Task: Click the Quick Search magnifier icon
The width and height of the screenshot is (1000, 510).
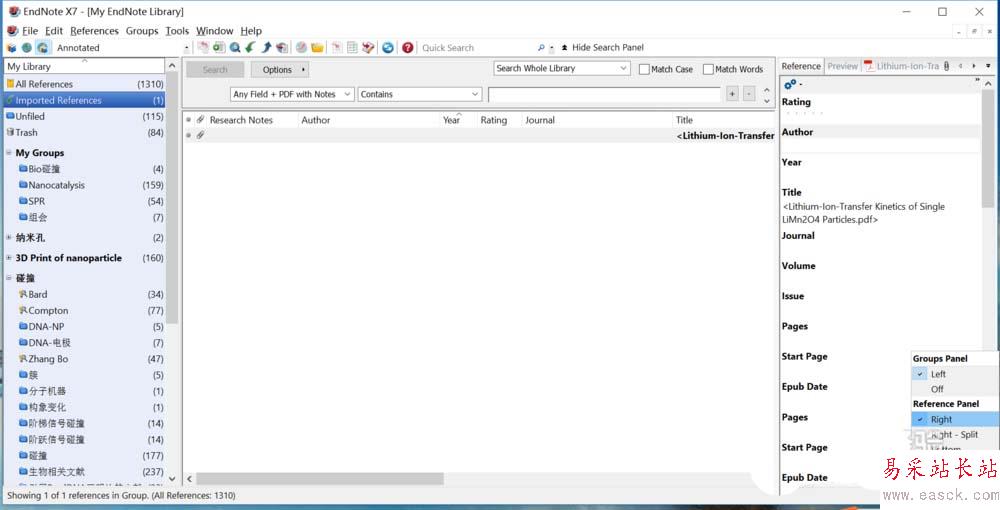Action: [541, 48]
